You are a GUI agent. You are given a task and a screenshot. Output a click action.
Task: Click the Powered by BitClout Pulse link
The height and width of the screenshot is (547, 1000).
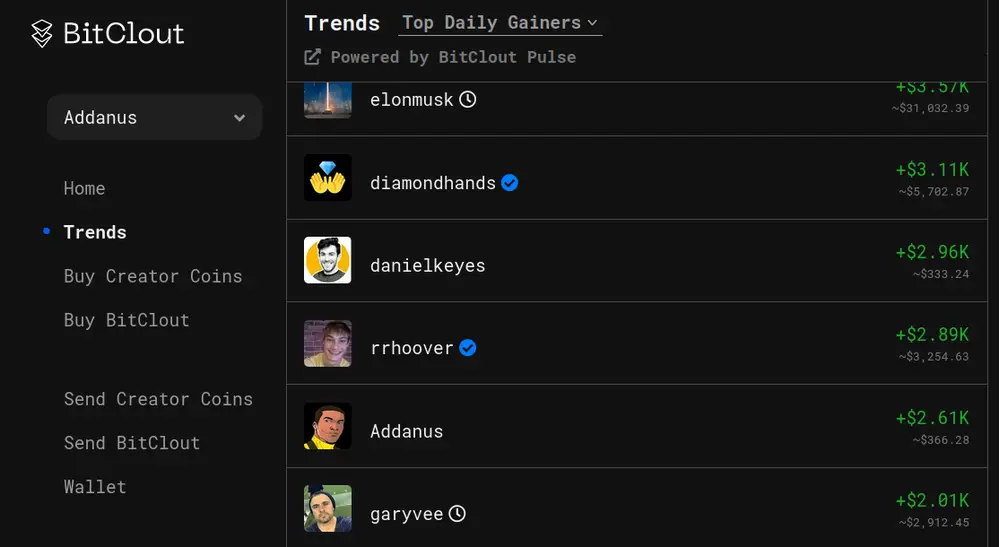(x=453, y=57)
